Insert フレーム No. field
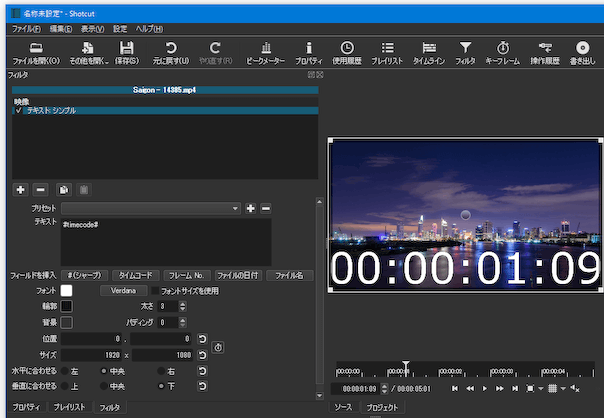The image size is (604, 418). (187, 275)
